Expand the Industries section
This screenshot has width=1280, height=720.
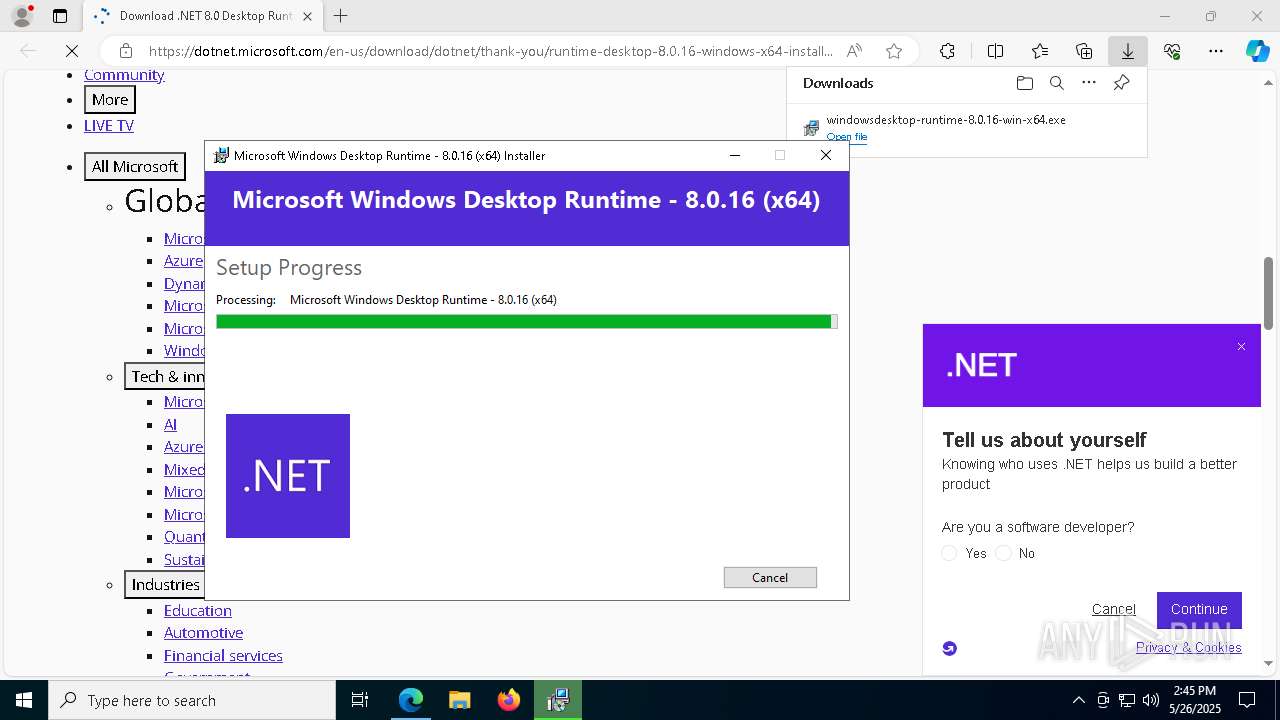(x=165, y=584)
